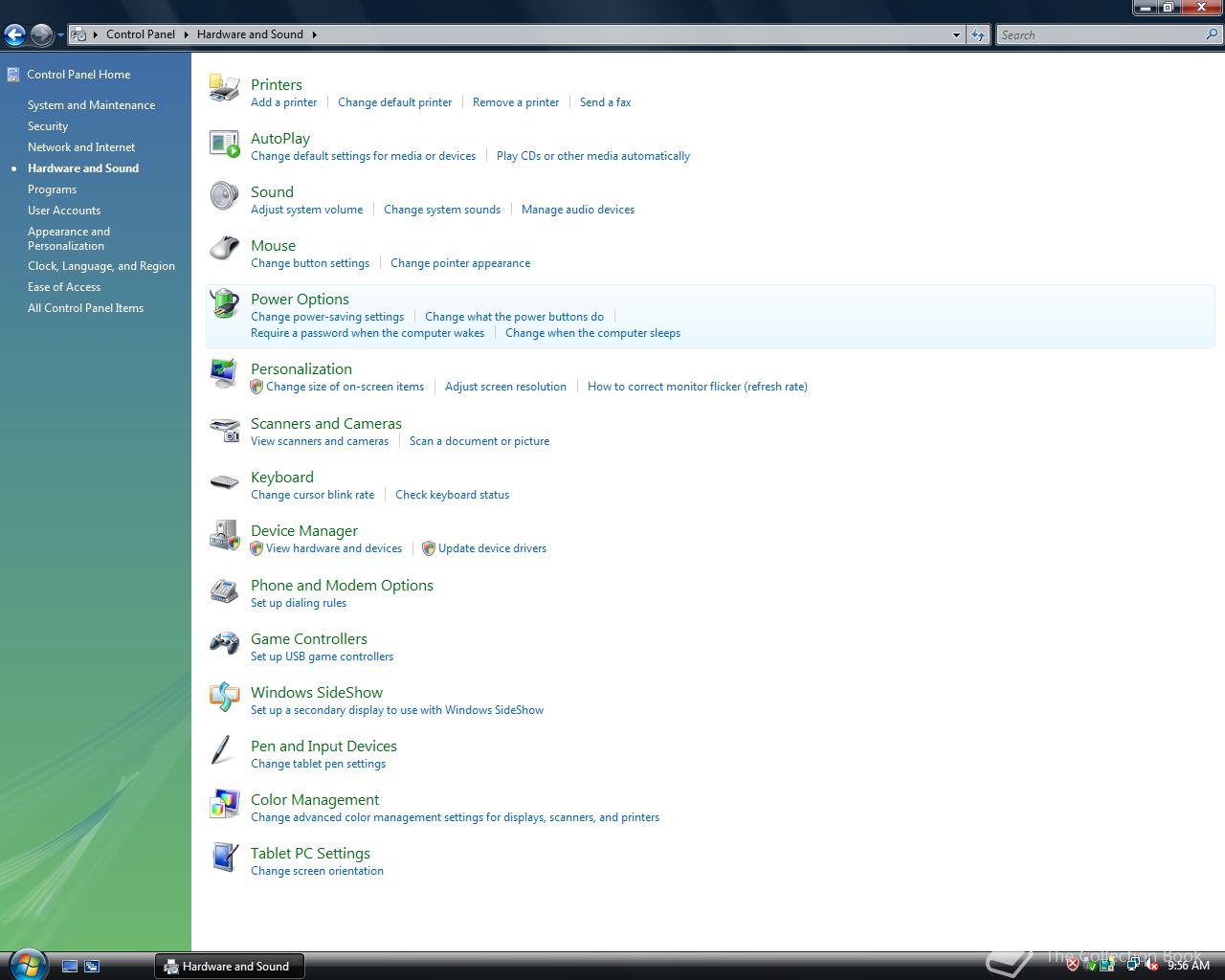This screenshot has height=980, width=1225.
Task: Click the Windows SideShow icon
Action: (224, 697)
